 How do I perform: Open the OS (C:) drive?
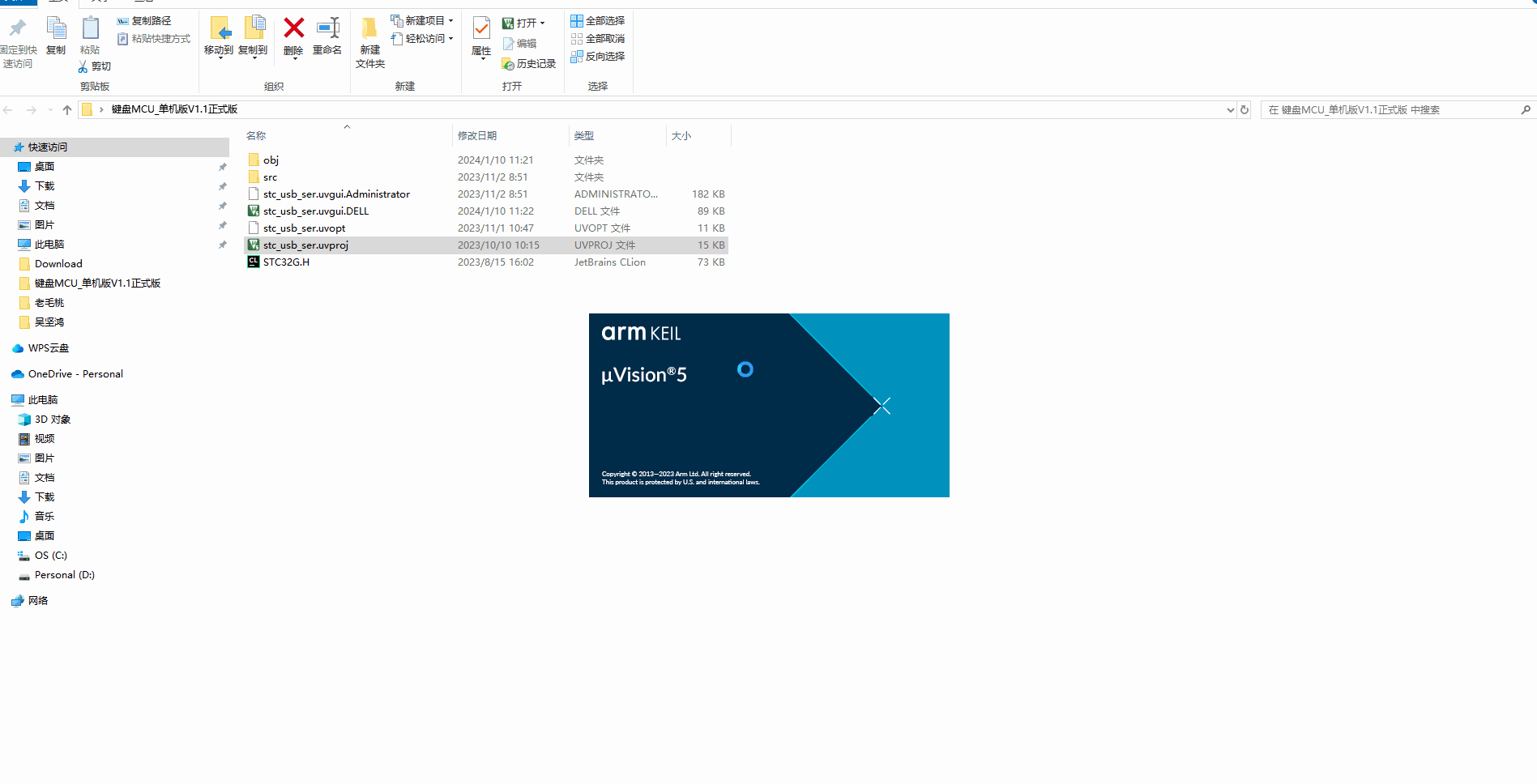tap(51, 556)
